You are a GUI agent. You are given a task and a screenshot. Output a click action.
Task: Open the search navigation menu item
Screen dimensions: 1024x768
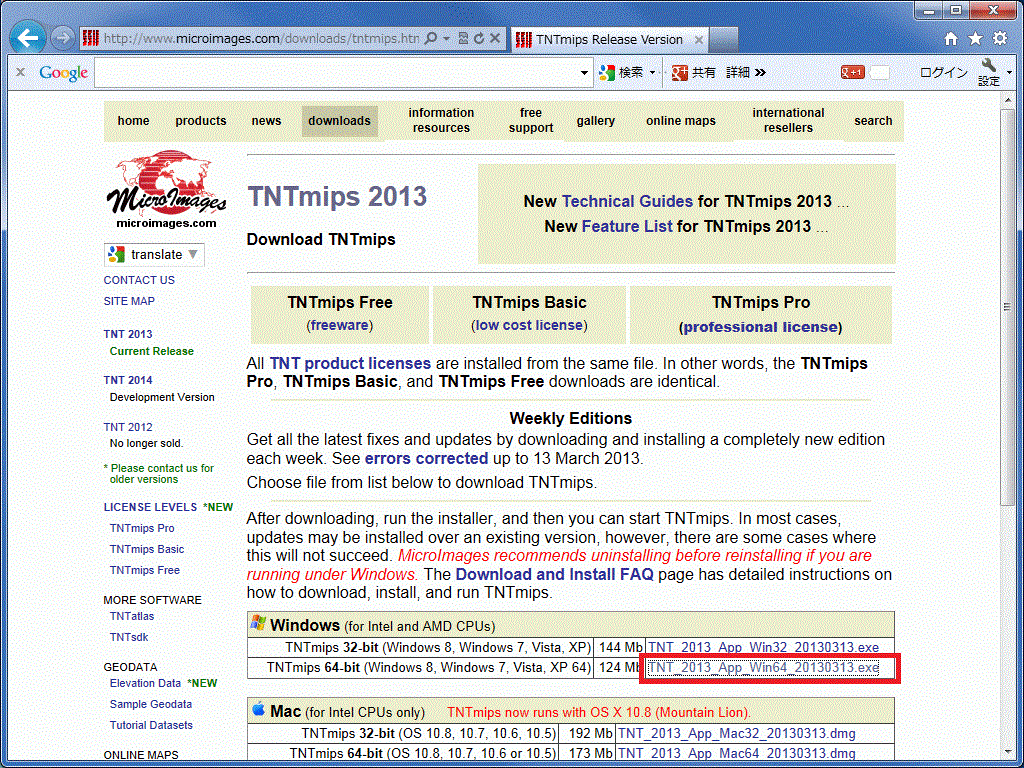tap(873, 121)
